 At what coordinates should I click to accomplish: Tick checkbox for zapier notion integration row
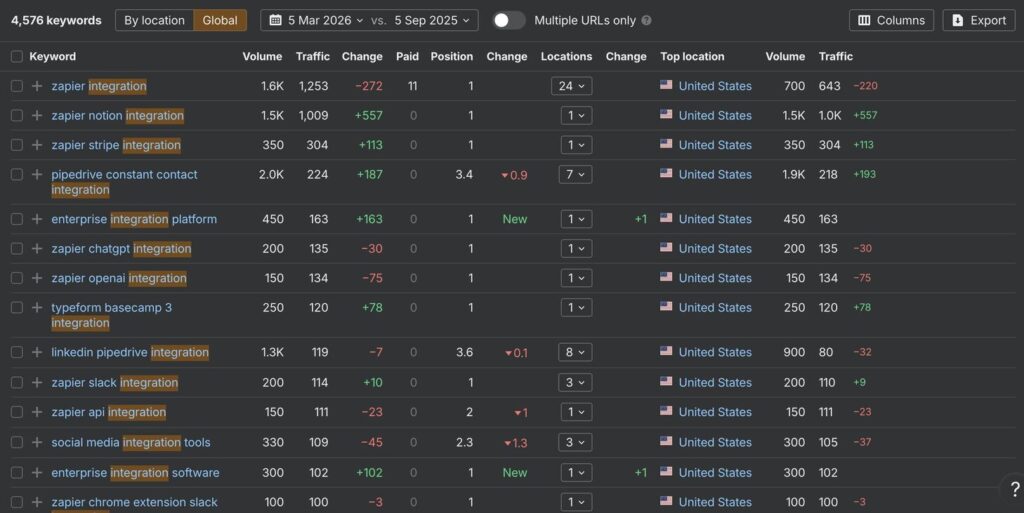(x=16, y=115)
